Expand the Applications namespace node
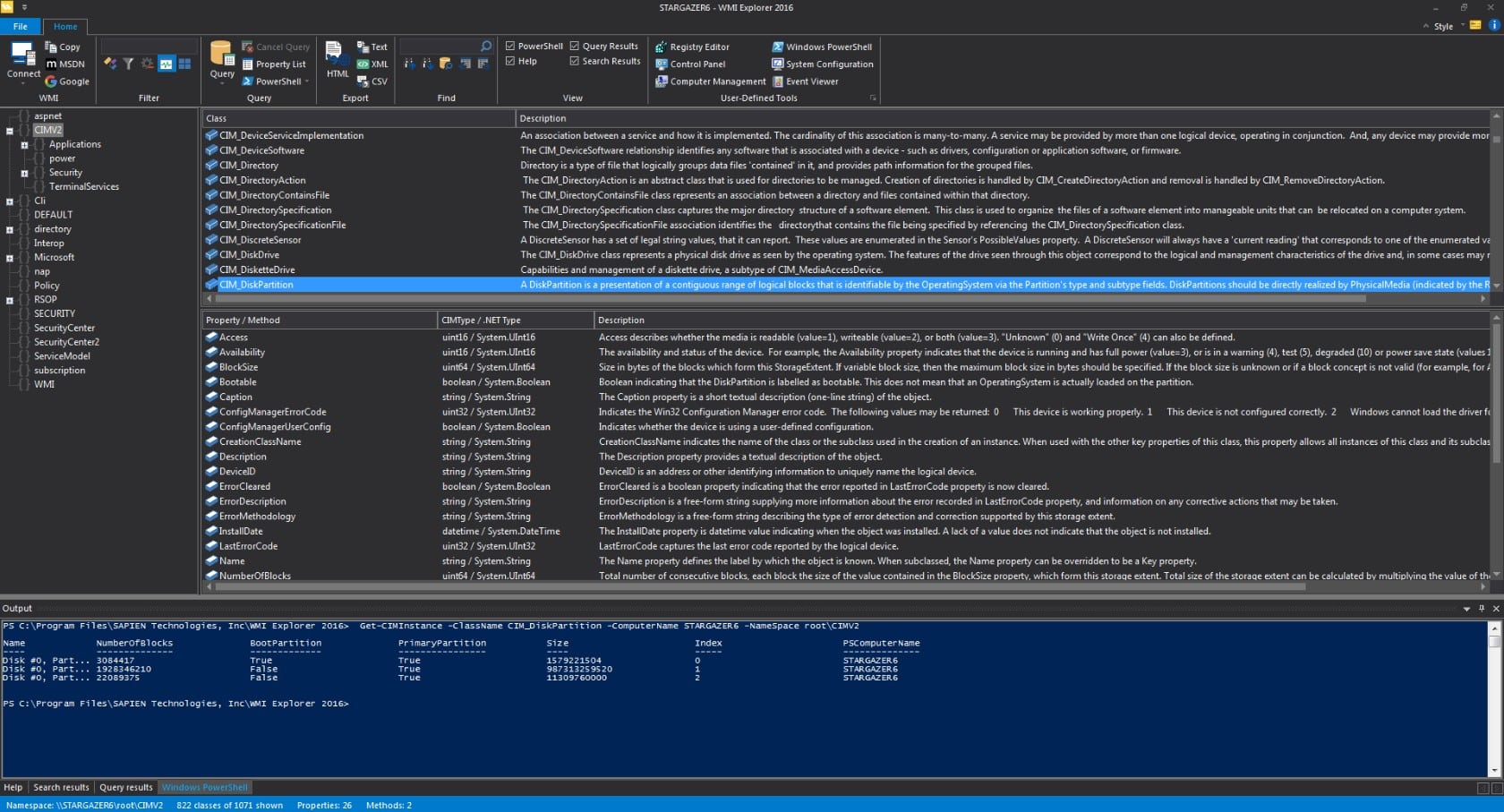The image size is (1504, 812). pos(25,145)
